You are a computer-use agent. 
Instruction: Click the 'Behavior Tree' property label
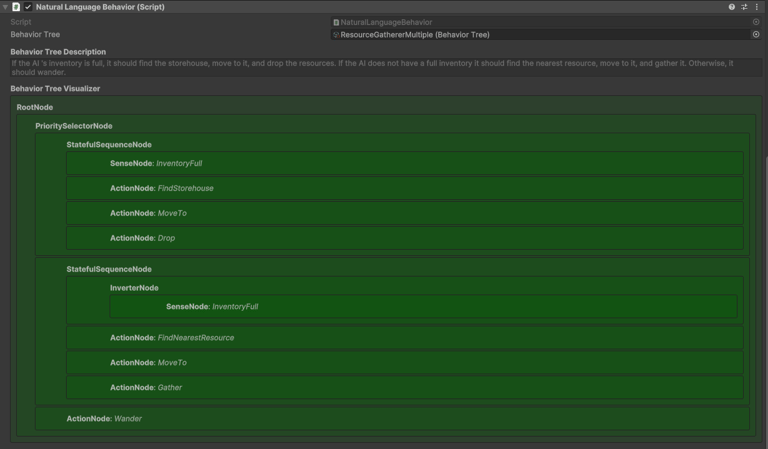pos(35,34)
